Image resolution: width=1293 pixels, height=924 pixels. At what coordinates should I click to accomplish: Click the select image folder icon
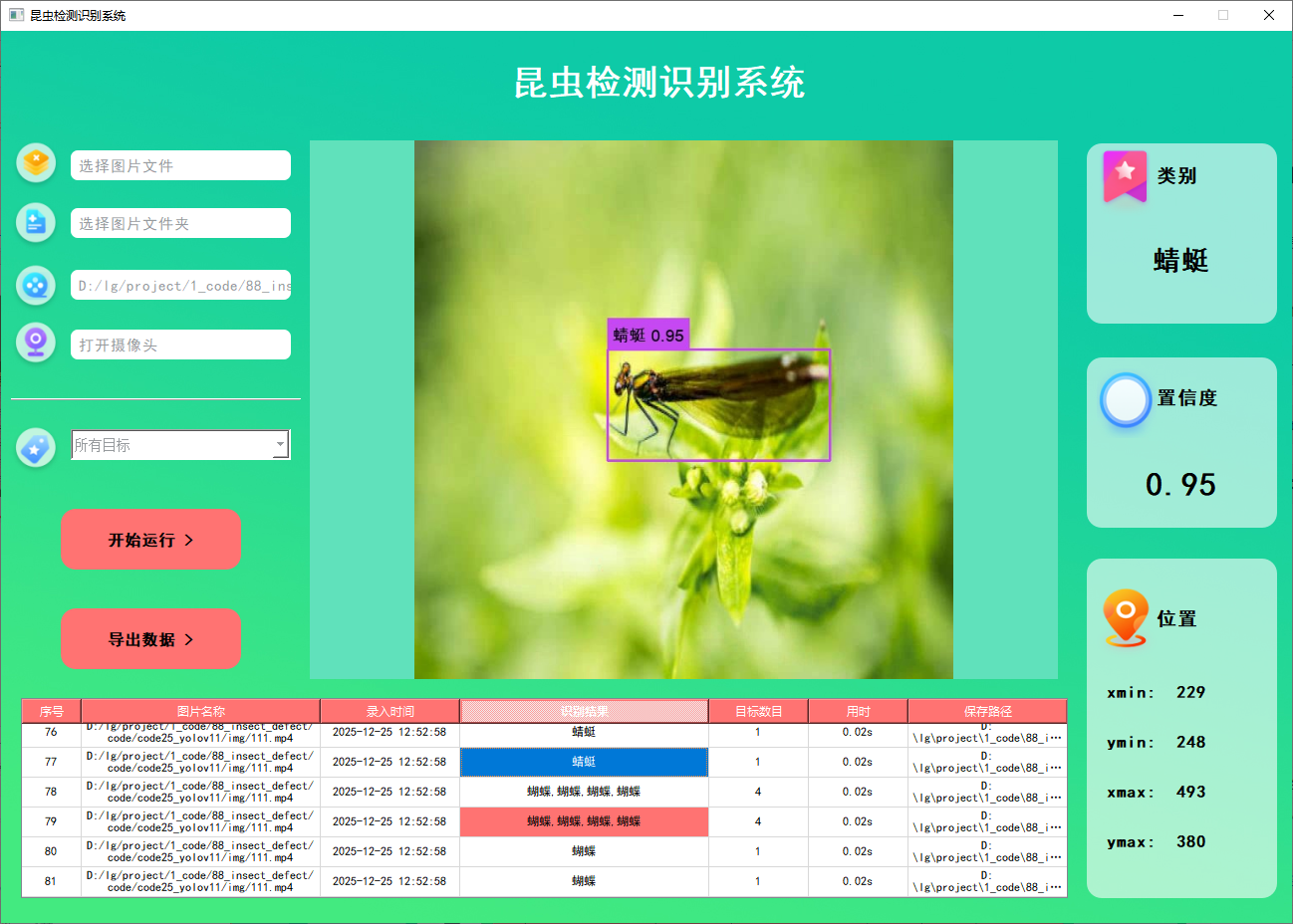tap(36, 223)
